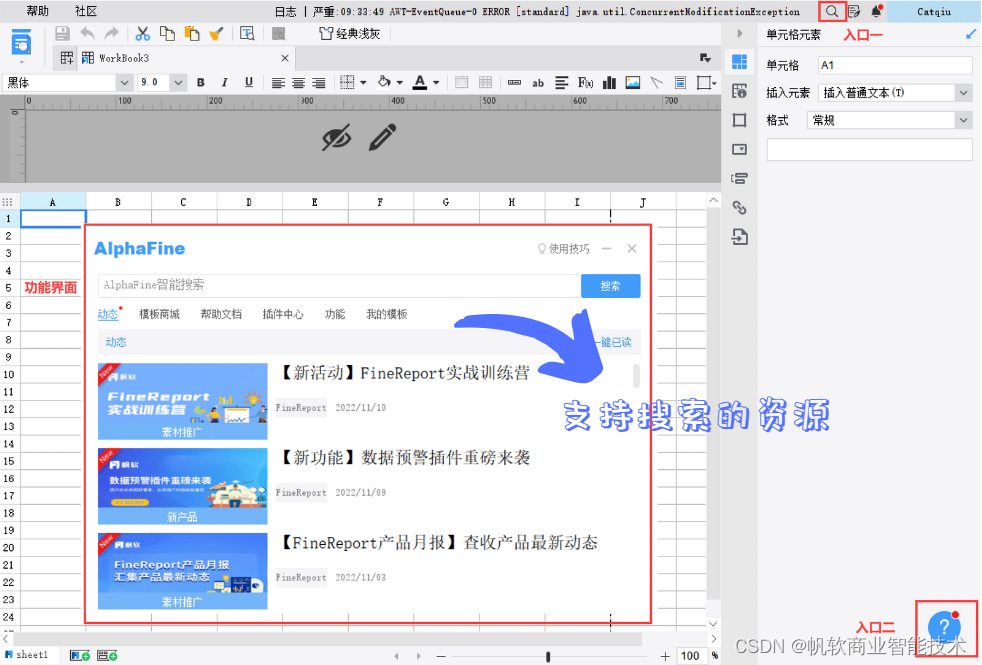Select column header F
This screenshot has height=665, width=982.
380,202
